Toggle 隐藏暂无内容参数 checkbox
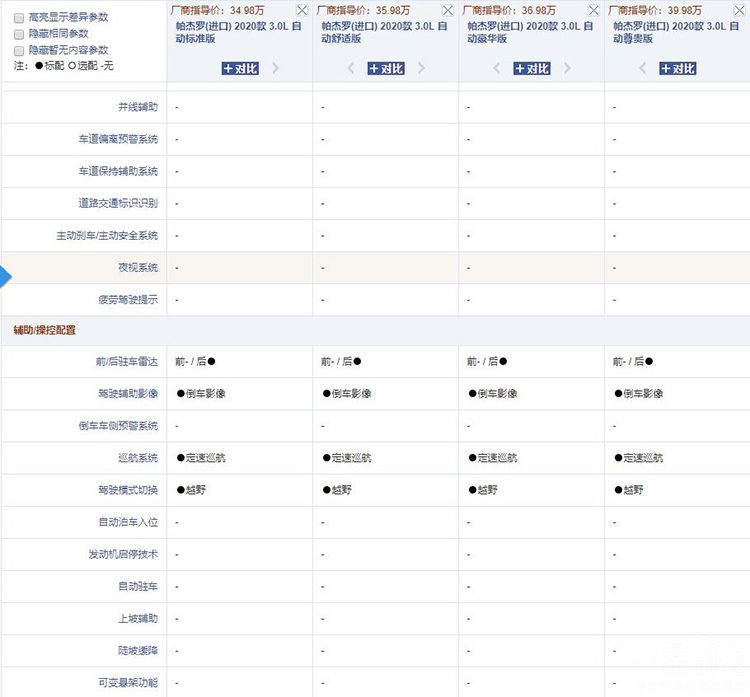Image resolution: width=750 pixels, height=697 pixels. click(19, 50)
